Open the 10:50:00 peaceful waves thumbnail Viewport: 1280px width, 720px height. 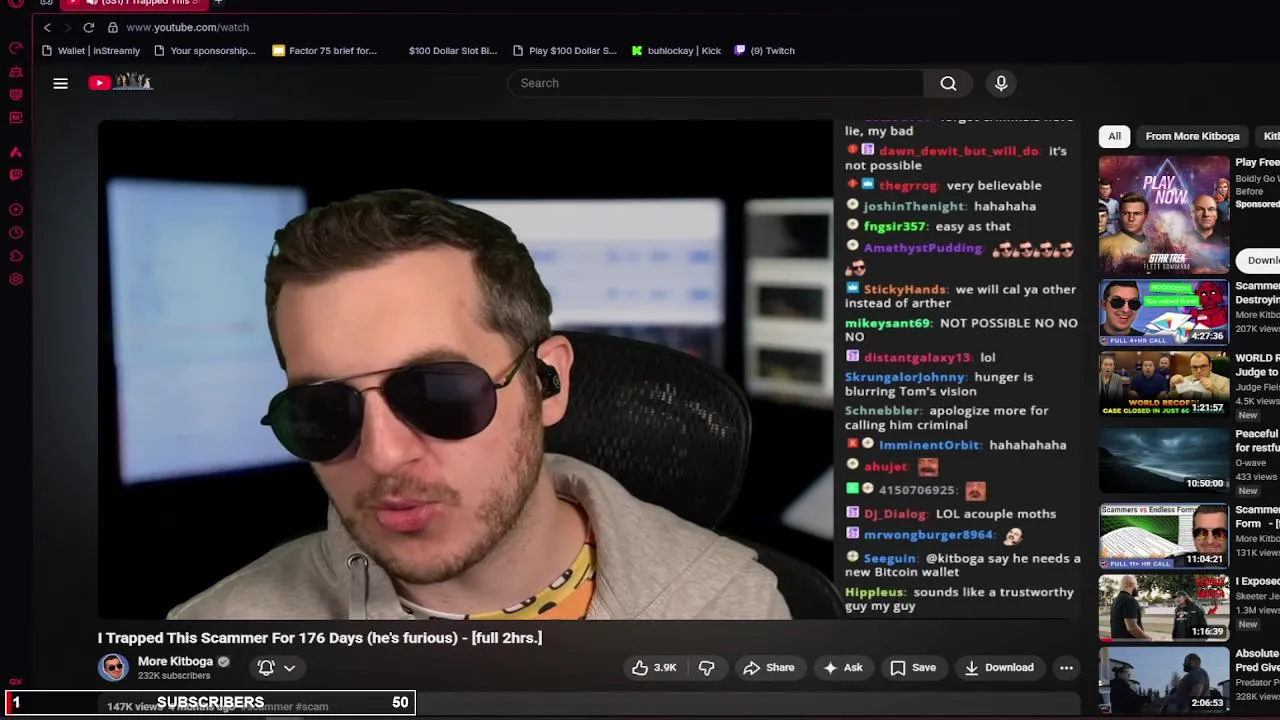pos(1164,460)
